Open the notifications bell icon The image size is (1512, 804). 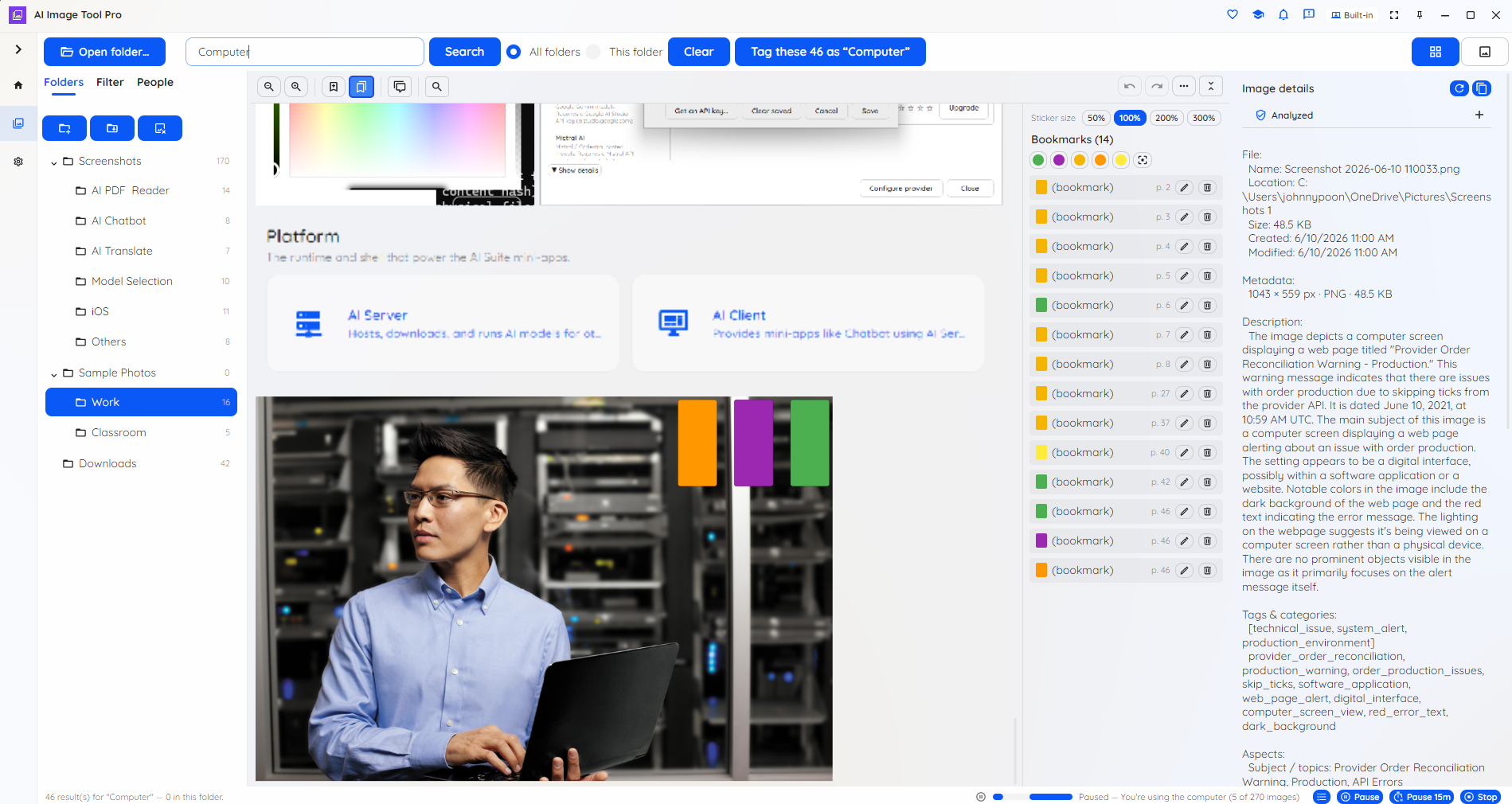tap(1283, 14)
